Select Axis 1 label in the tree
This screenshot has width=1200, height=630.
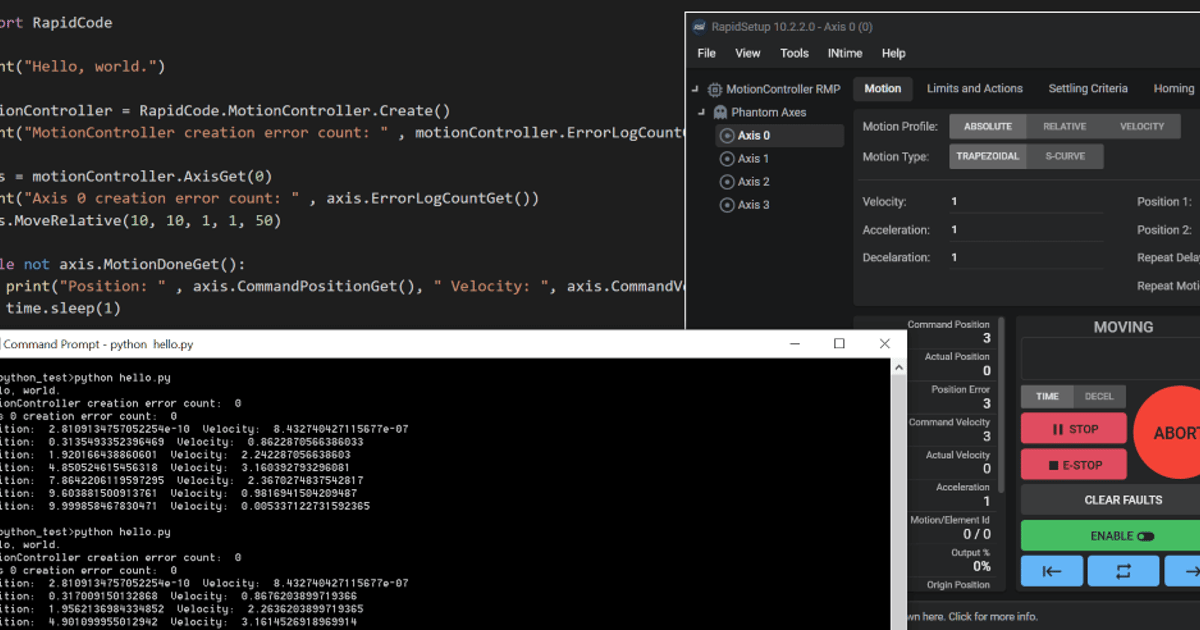coord(753,158)
